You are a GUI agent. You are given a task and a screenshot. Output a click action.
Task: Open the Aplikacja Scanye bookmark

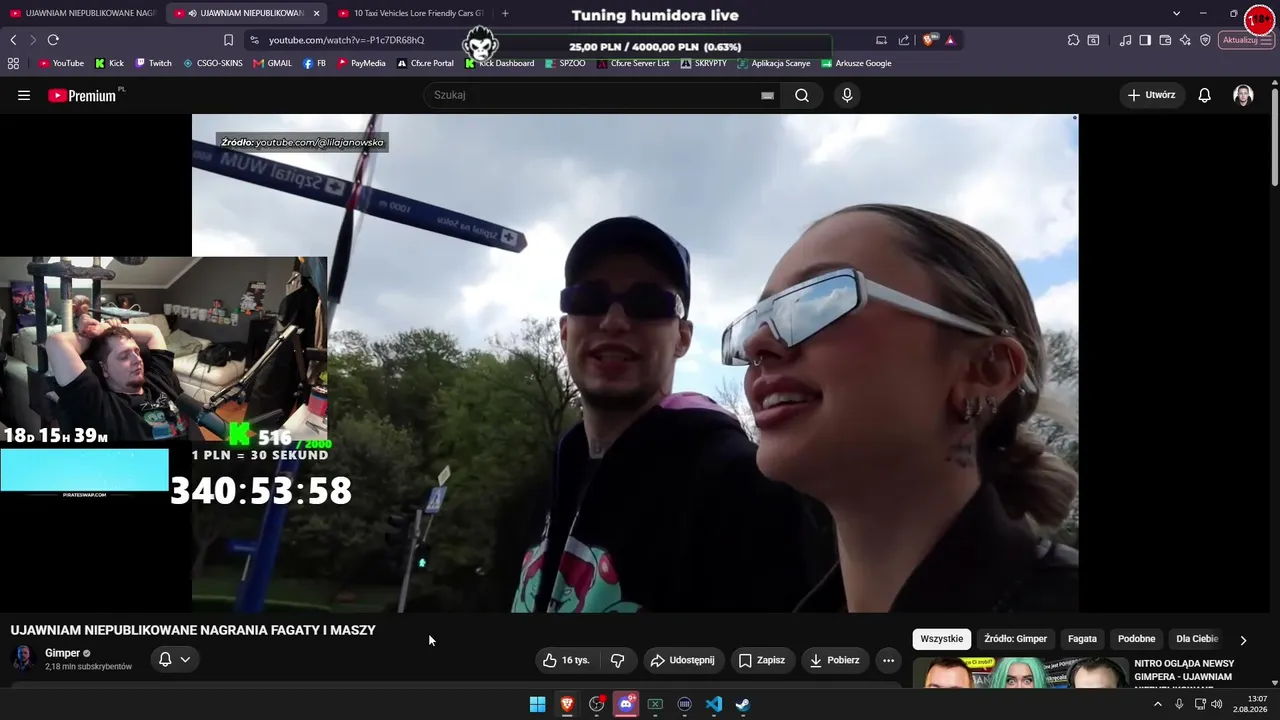773,63
